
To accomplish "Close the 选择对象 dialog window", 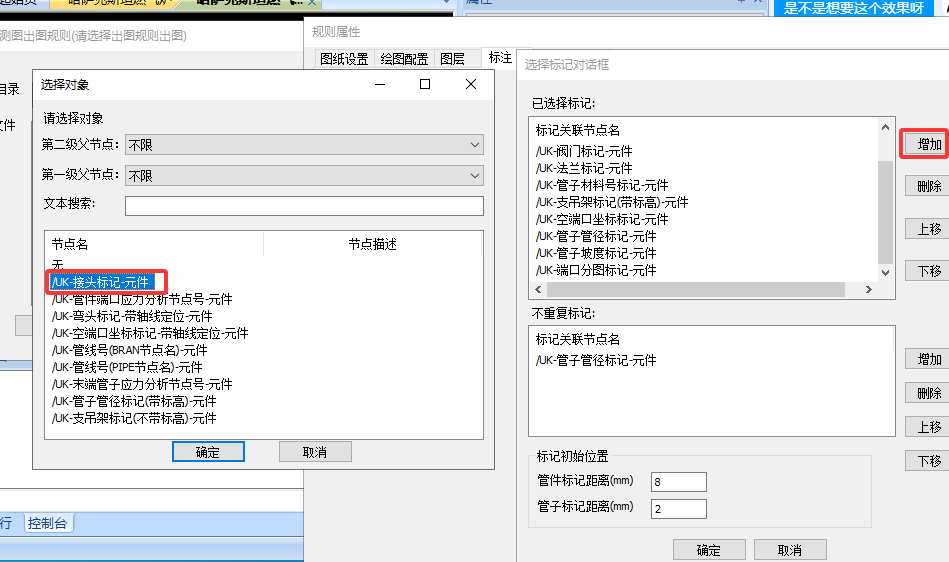I will tap(471, 85).
